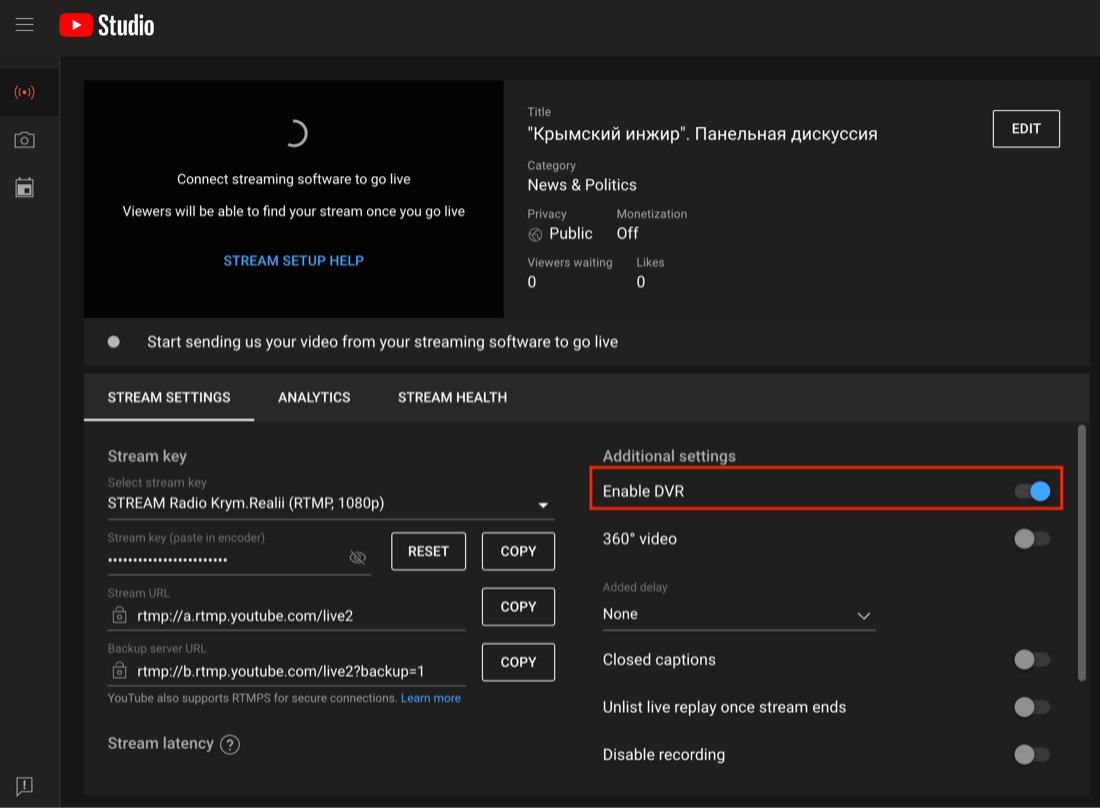1100x812 pixels.
Task: Open the Stream Health tab
Action: 452,398
